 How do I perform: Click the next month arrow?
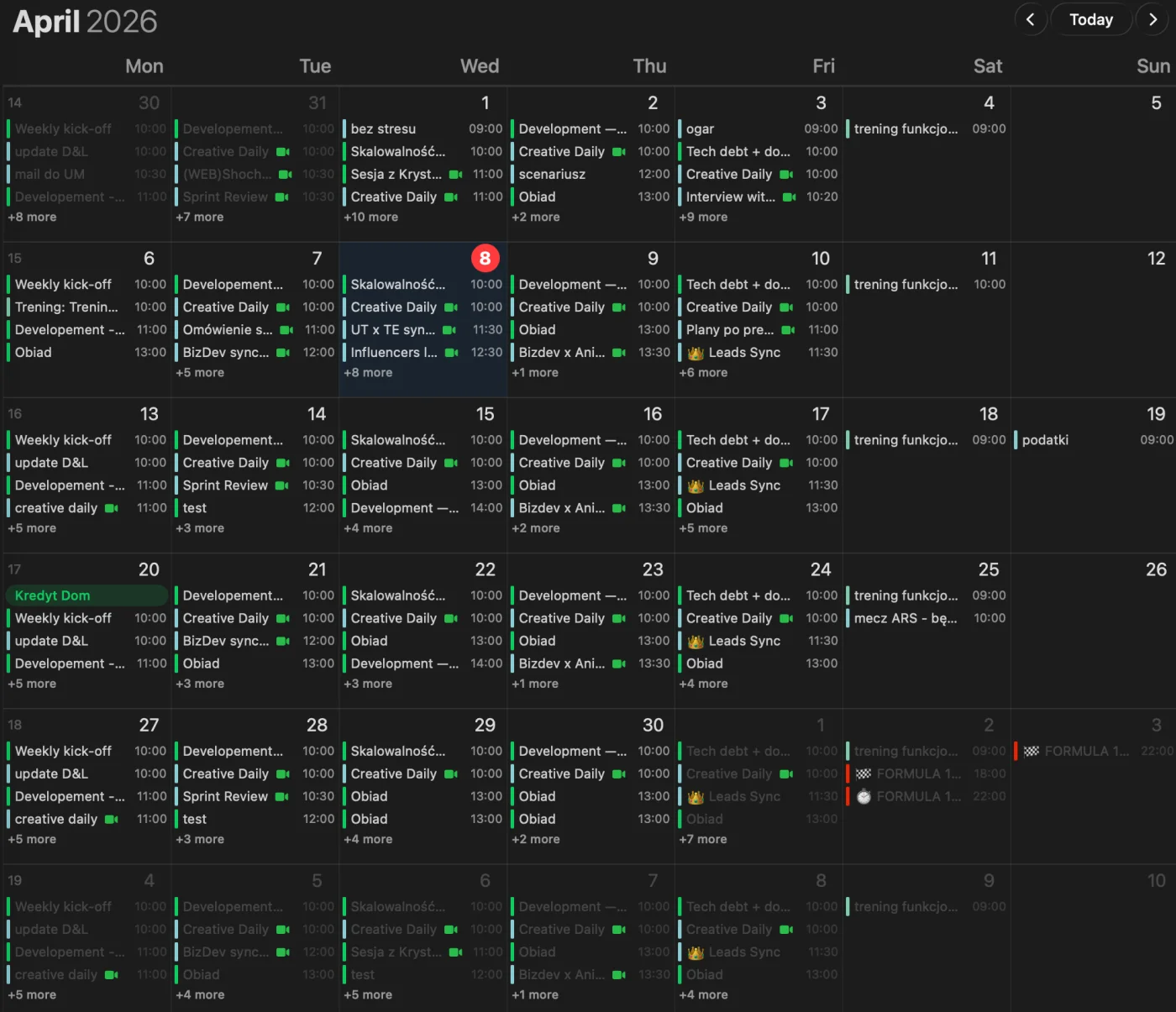[x=1152, y=18]
